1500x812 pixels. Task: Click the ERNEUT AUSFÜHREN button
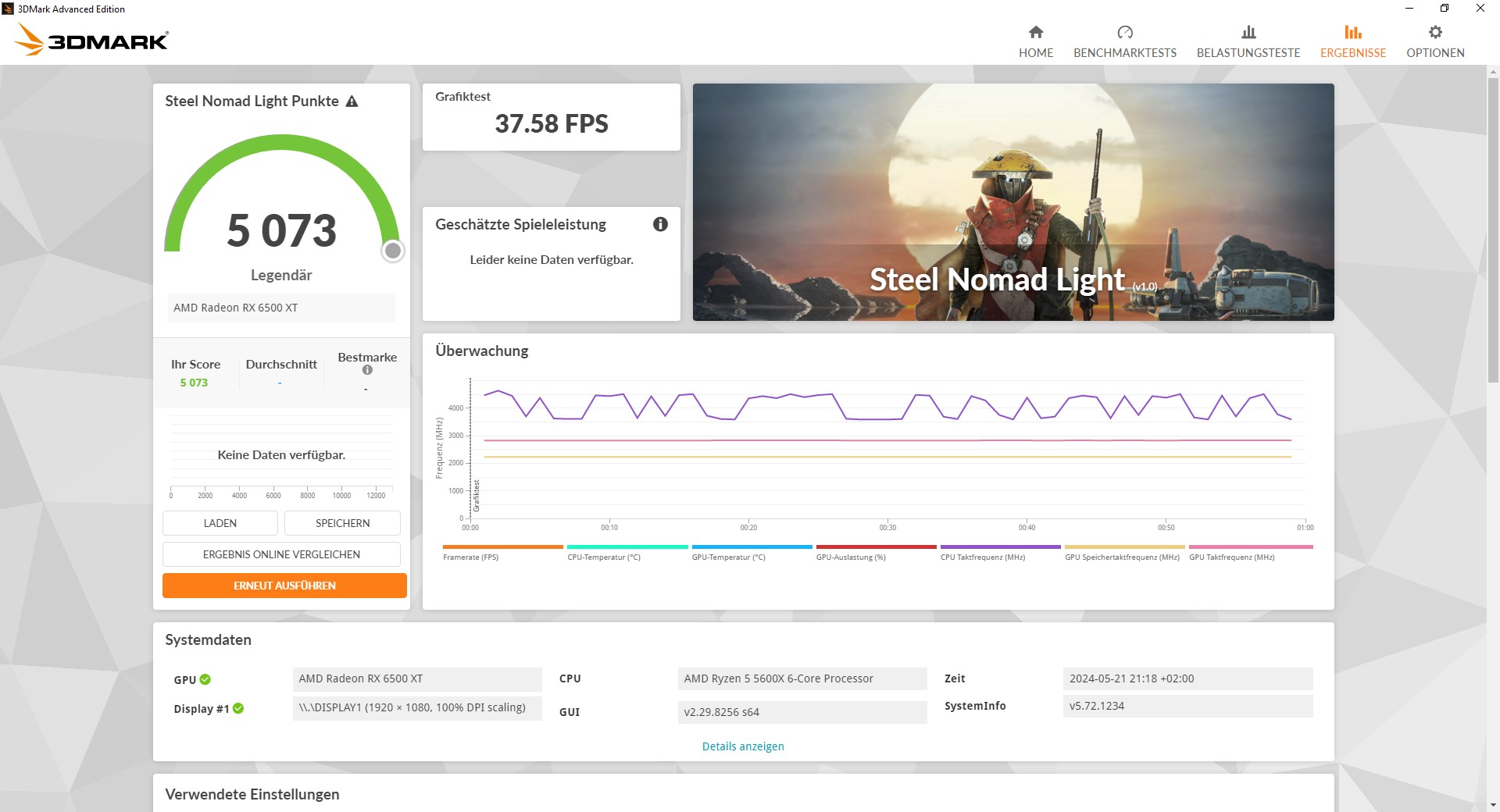click(284, 585)
